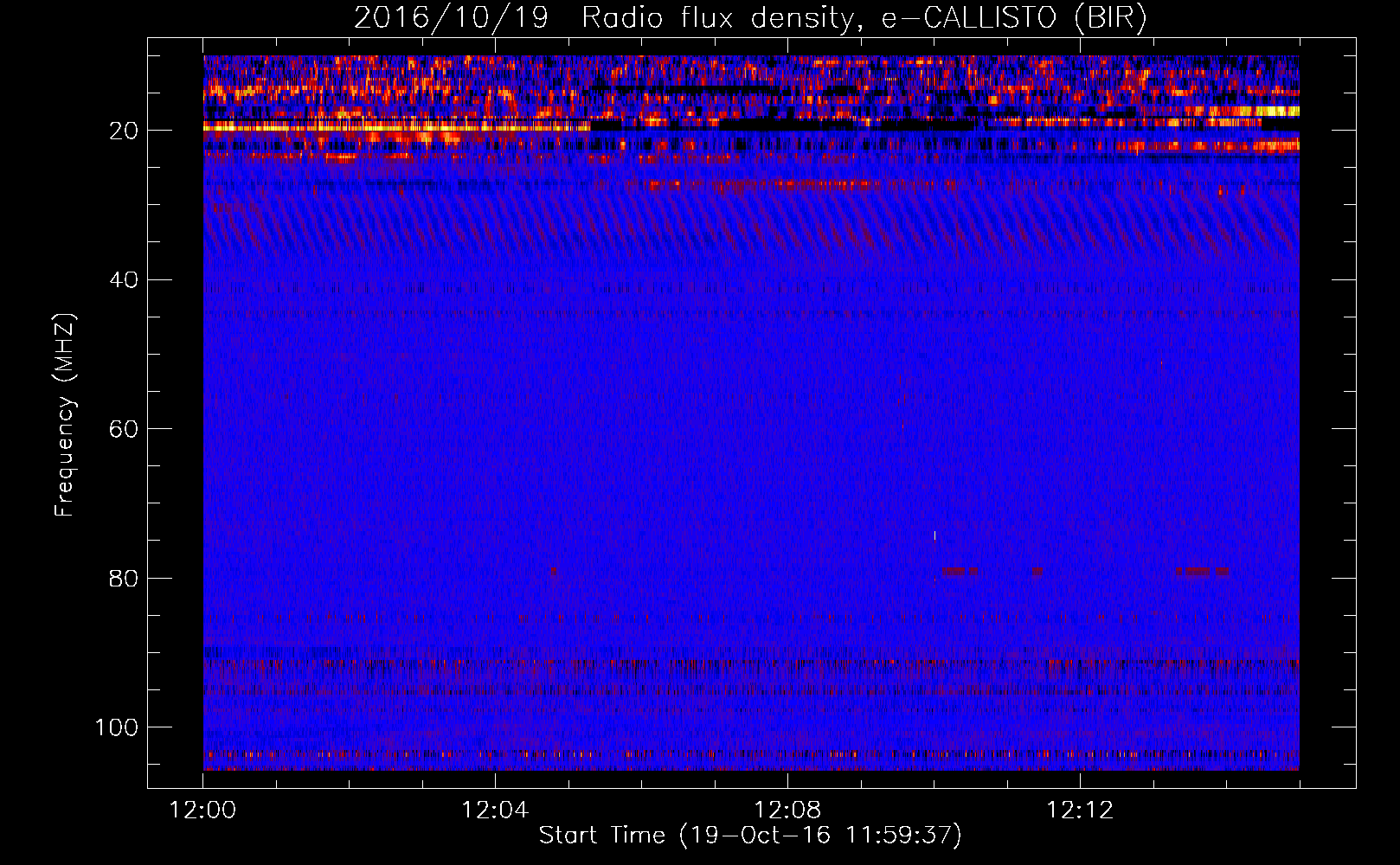The height and width of the screenshot is (865, 1400).
Task: Click the "80" frequency tick label
Action: pos(124,579)
